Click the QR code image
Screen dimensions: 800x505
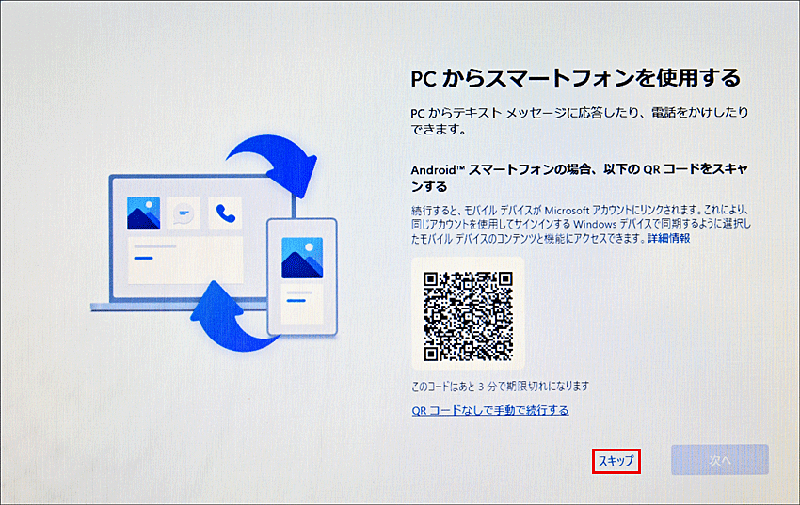click(468, 316)
